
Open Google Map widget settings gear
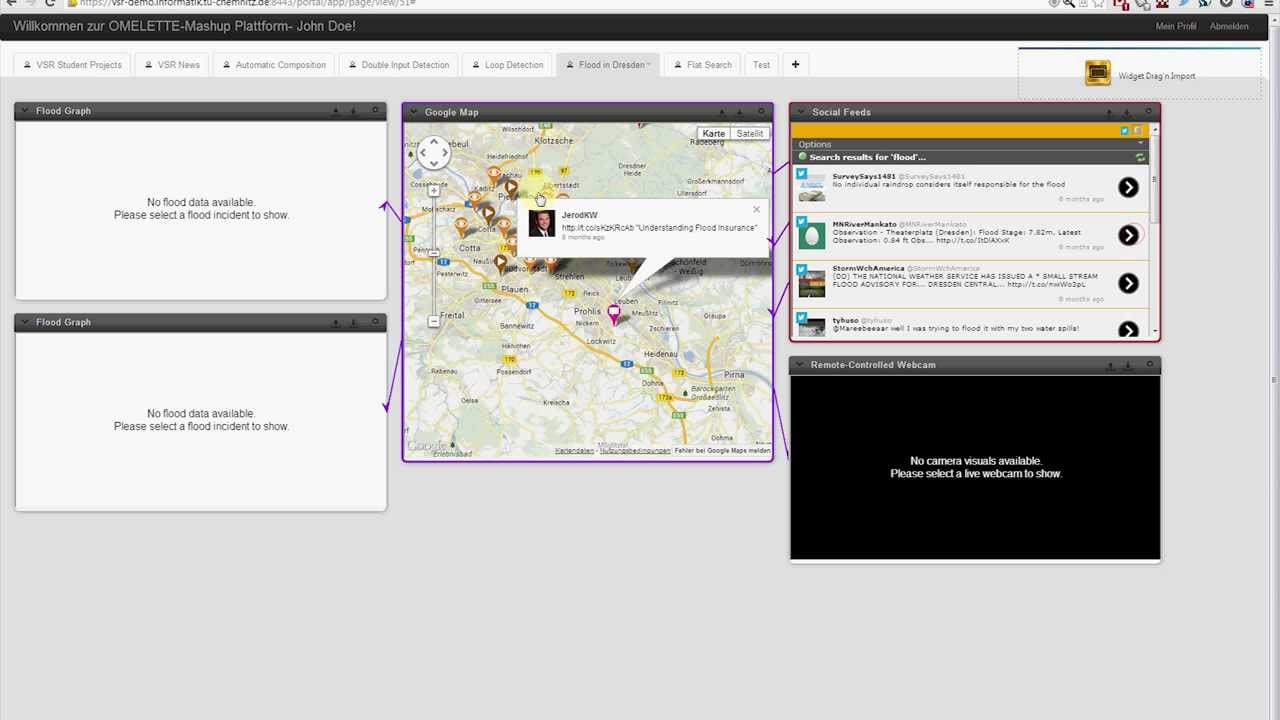(x=761, y=112)
